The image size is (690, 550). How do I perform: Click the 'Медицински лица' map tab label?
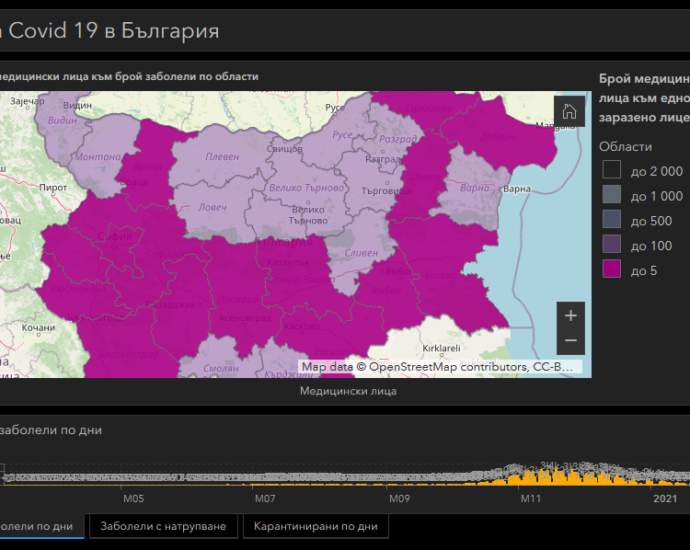point(348,391)
